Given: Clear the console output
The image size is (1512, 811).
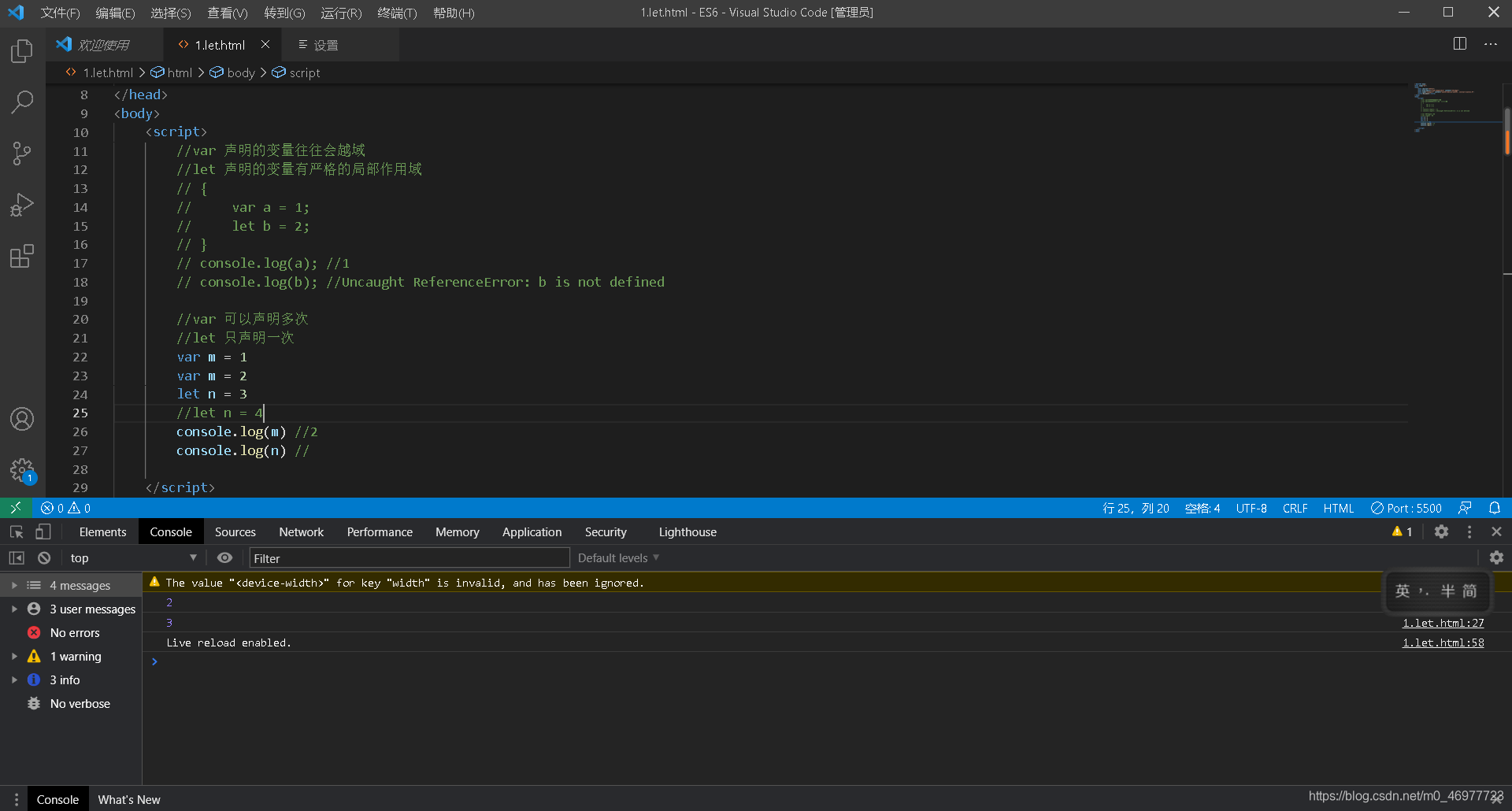Looking at the screenshot, I should (x=44, y=557).
